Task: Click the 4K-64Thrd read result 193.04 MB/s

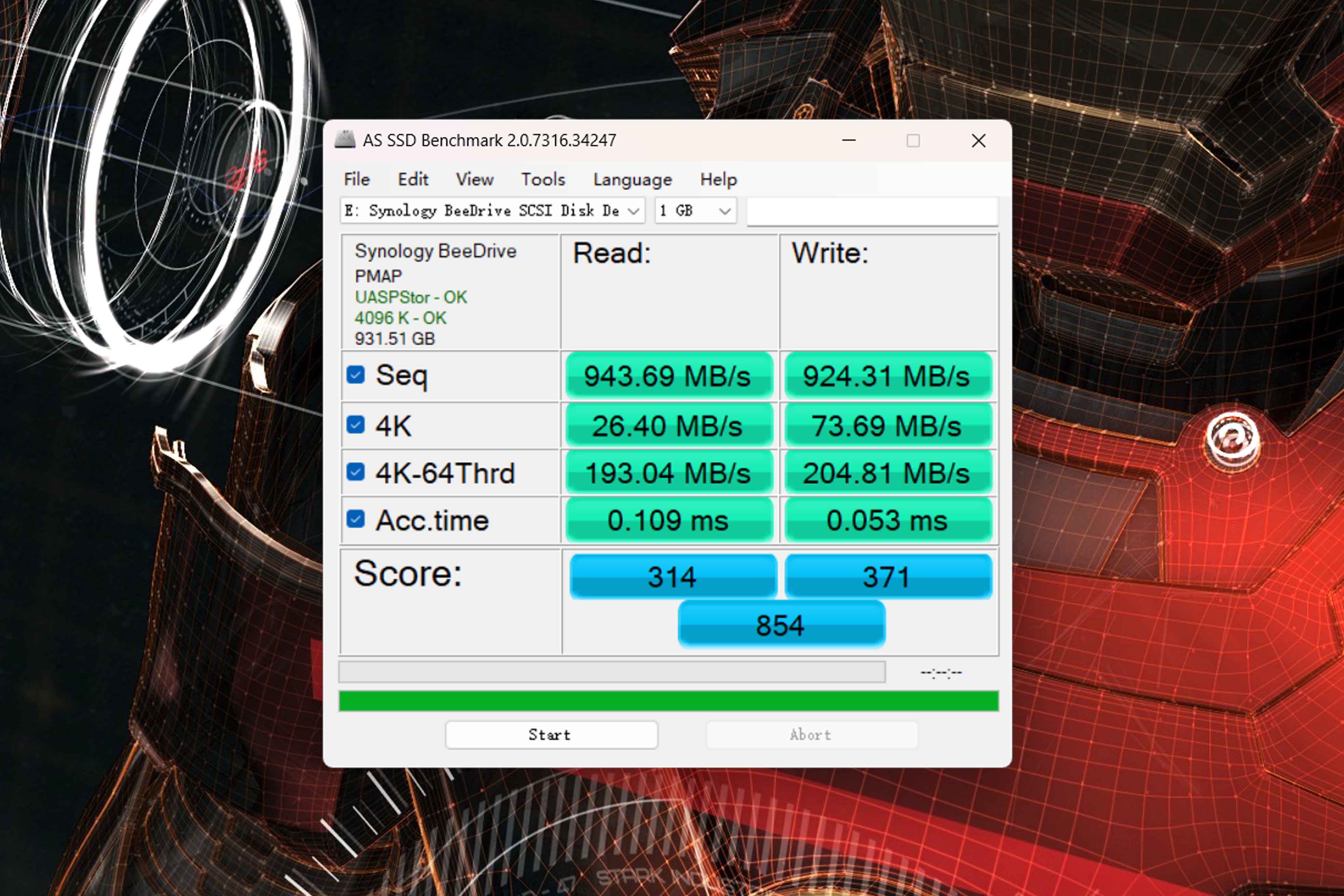Action: coord(669,473)
